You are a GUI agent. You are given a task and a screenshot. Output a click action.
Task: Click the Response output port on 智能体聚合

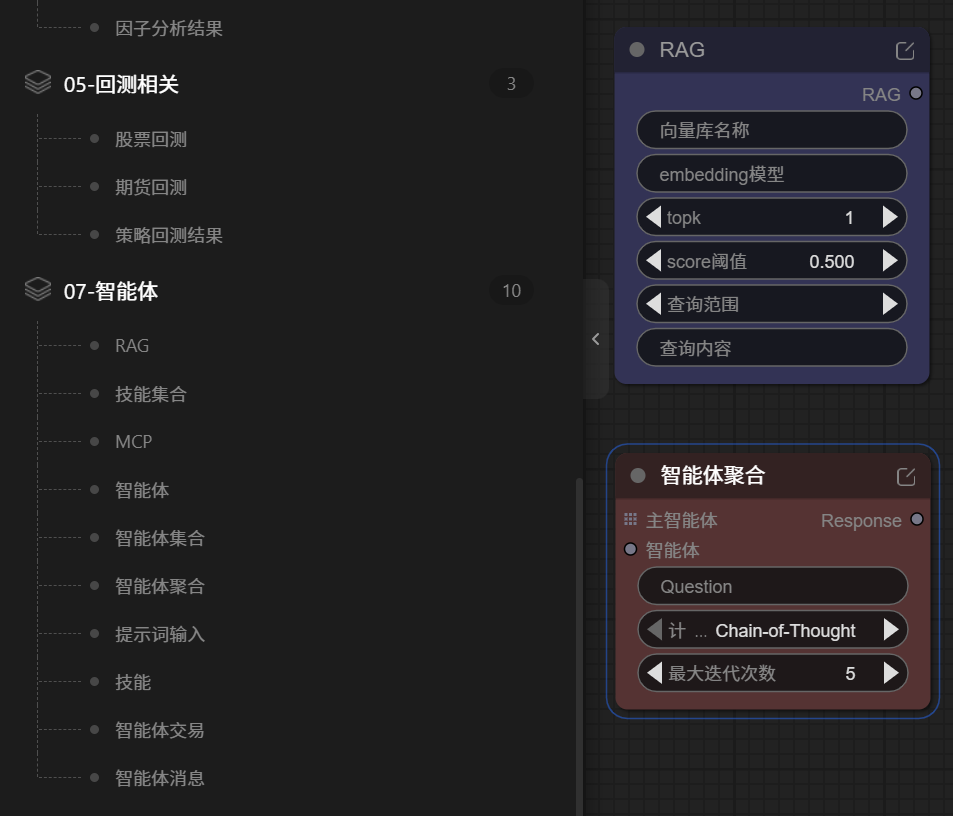pyautogui.click(x=917, y=520)
